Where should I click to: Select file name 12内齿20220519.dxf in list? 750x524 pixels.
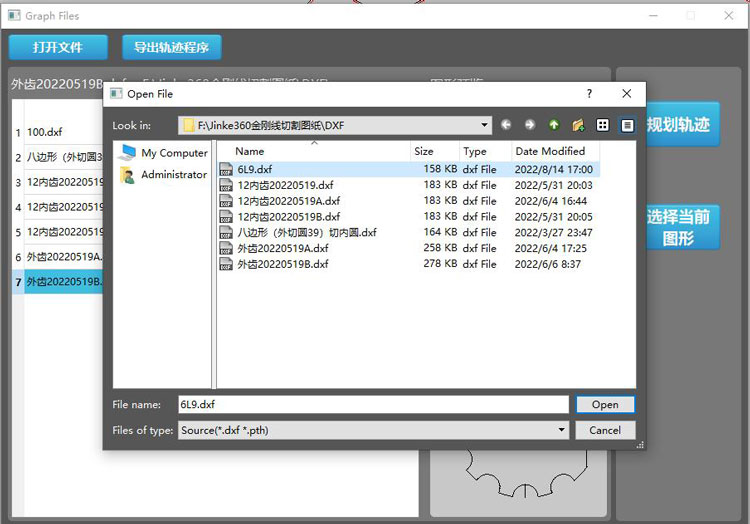click(285, 185)
